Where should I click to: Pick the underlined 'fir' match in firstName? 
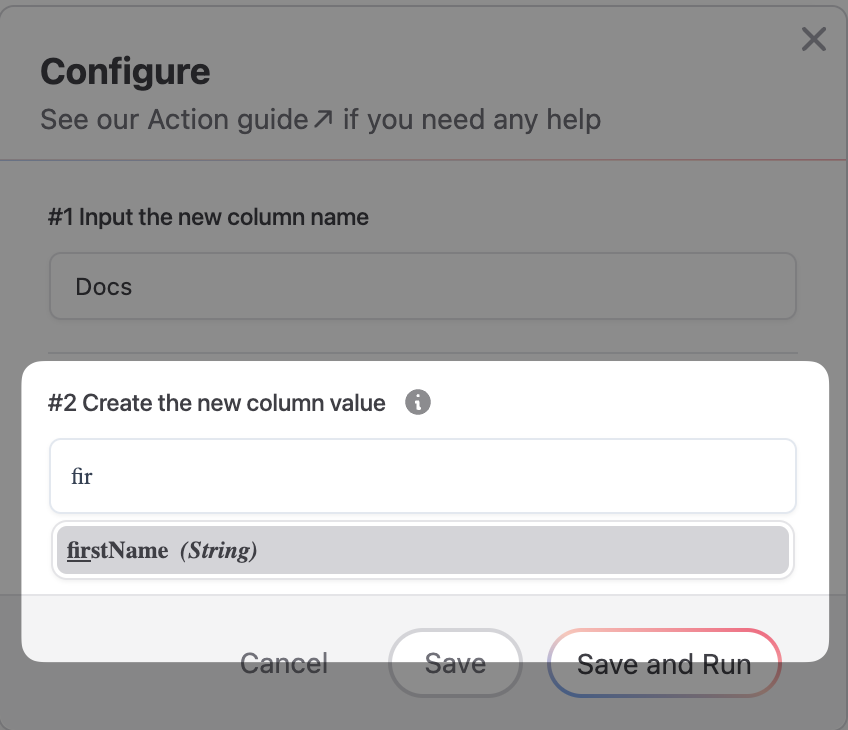(x=78, y=550)
